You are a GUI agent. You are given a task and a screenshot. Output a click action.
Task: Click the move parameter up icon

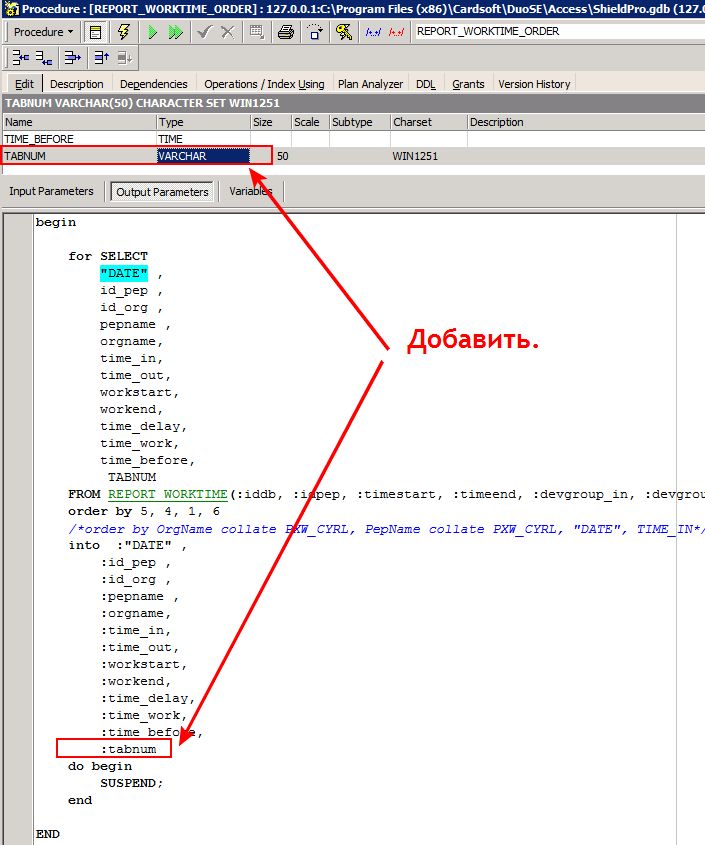coord(101,57)
